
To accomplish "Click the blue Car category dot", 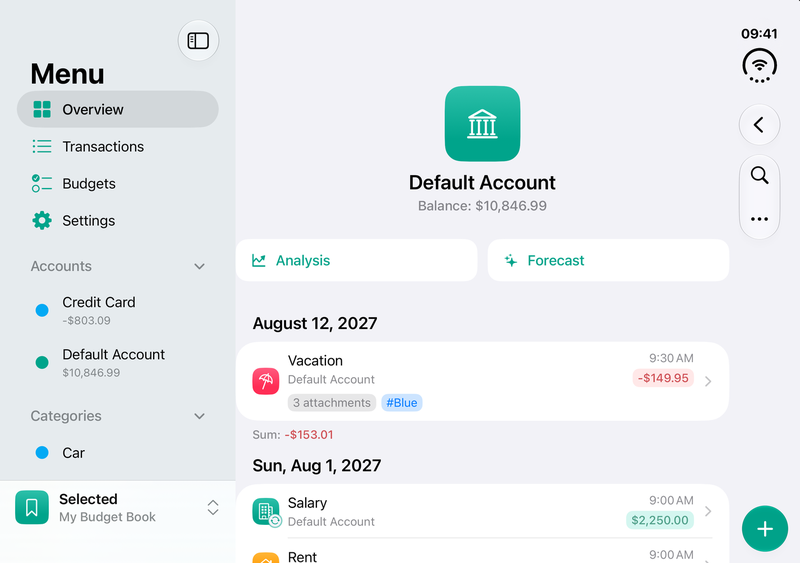I will 42,453.
